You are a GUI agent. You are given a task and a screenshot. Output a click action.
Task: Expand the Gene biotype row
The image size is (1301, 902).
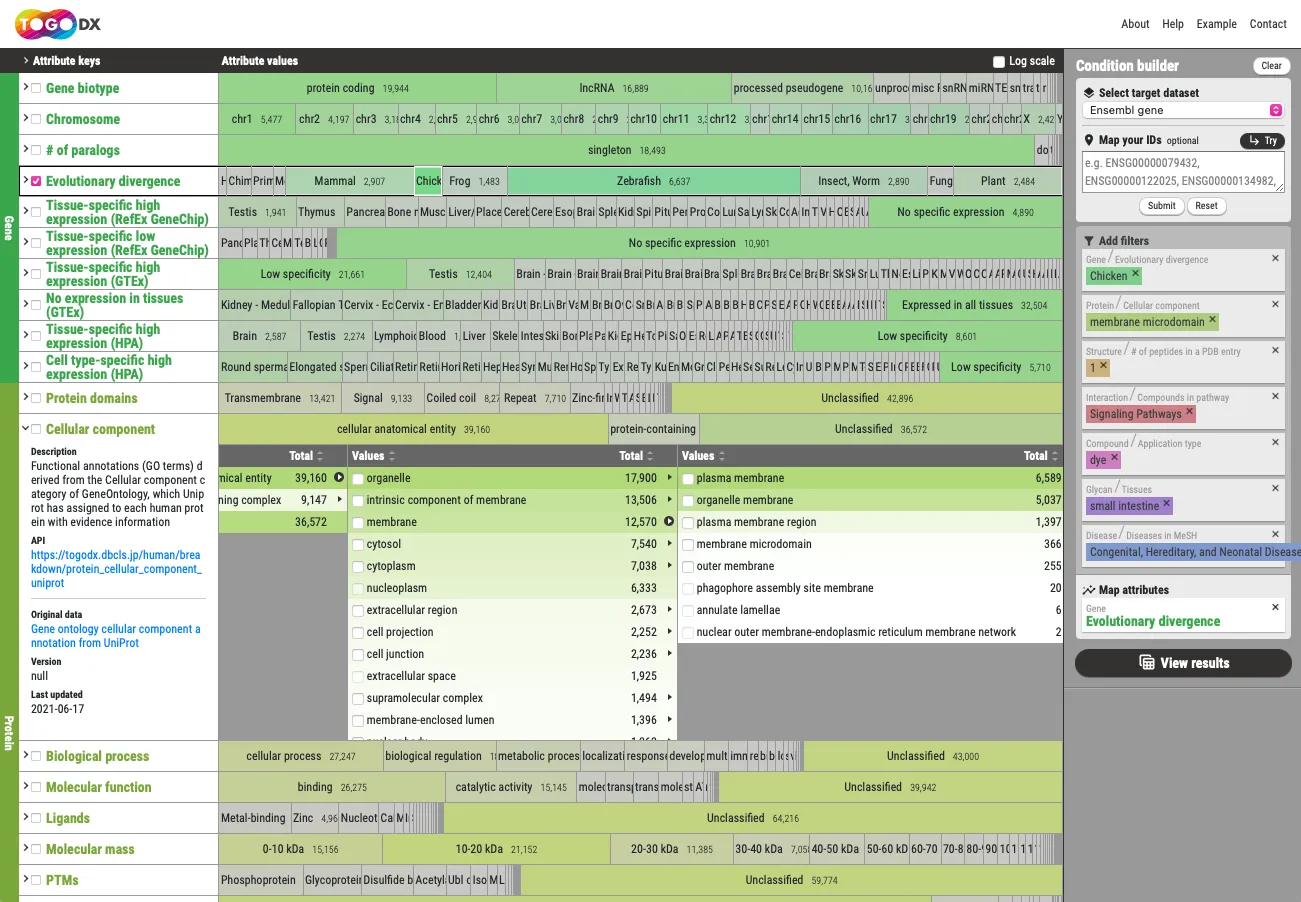[25, 88]
